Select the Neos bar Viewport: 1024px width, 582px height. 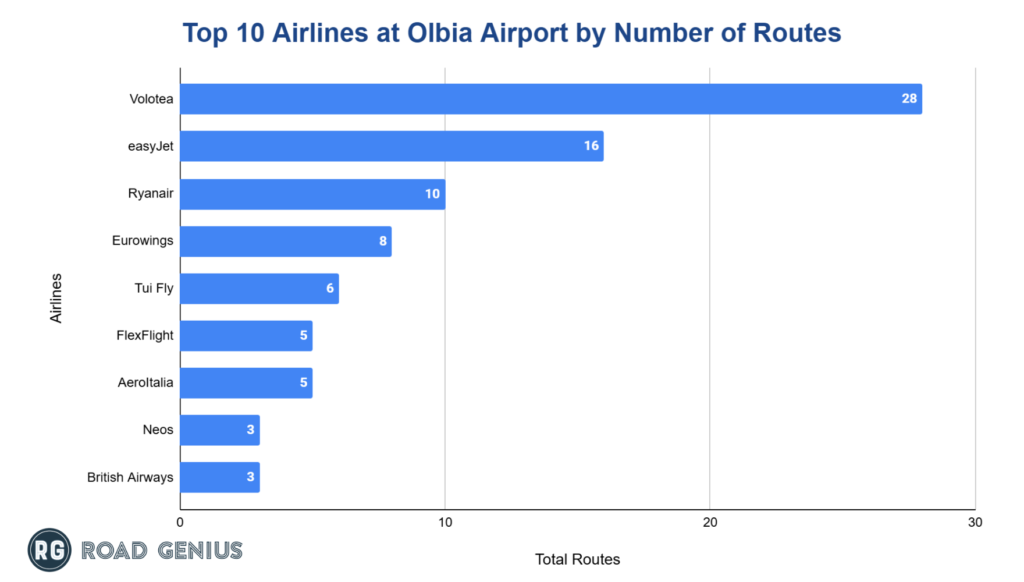pyautogui.click(x=219, y=430)
